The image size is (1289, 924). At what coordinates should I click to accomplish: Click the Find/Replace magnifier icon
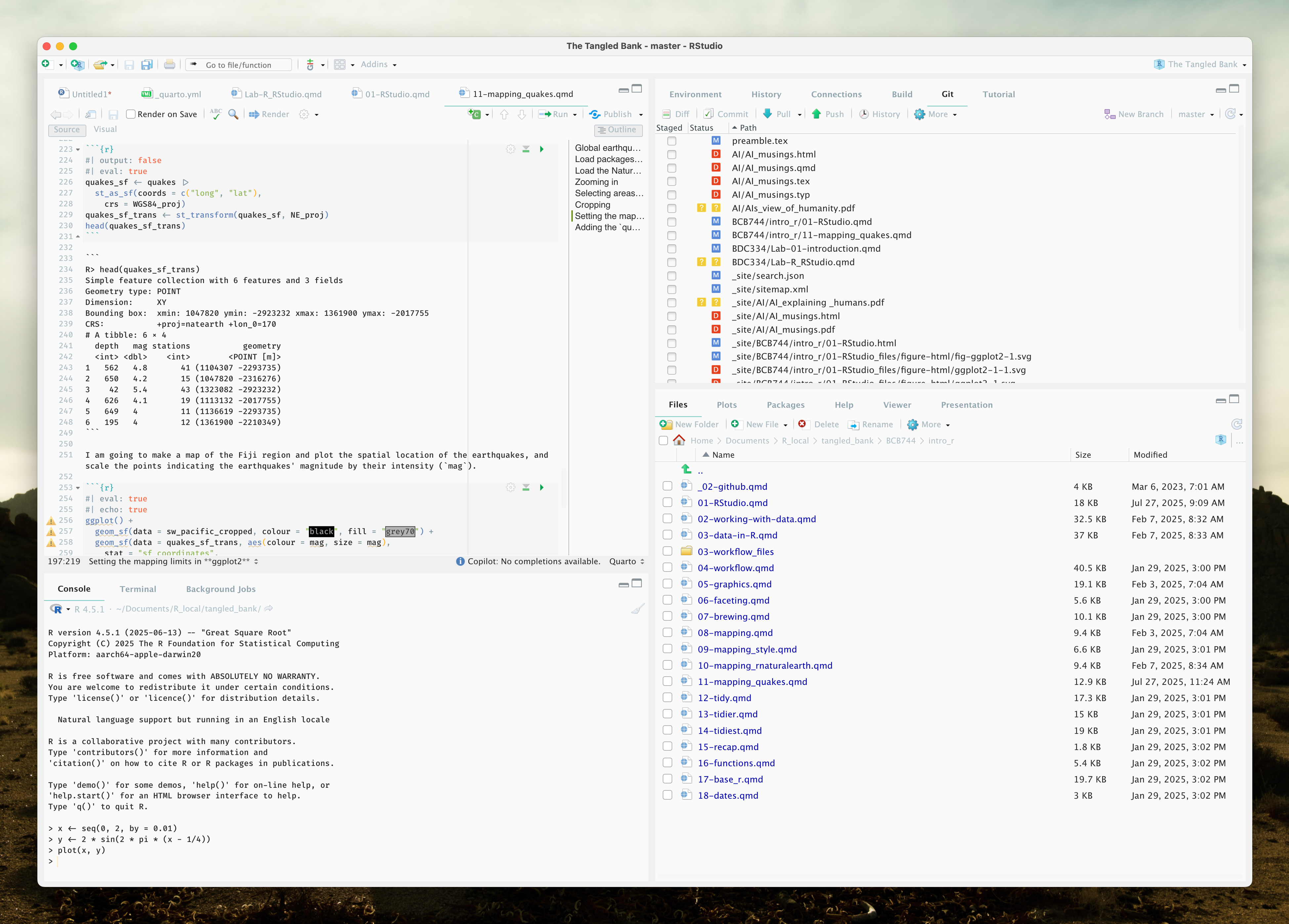click(233, 114)
